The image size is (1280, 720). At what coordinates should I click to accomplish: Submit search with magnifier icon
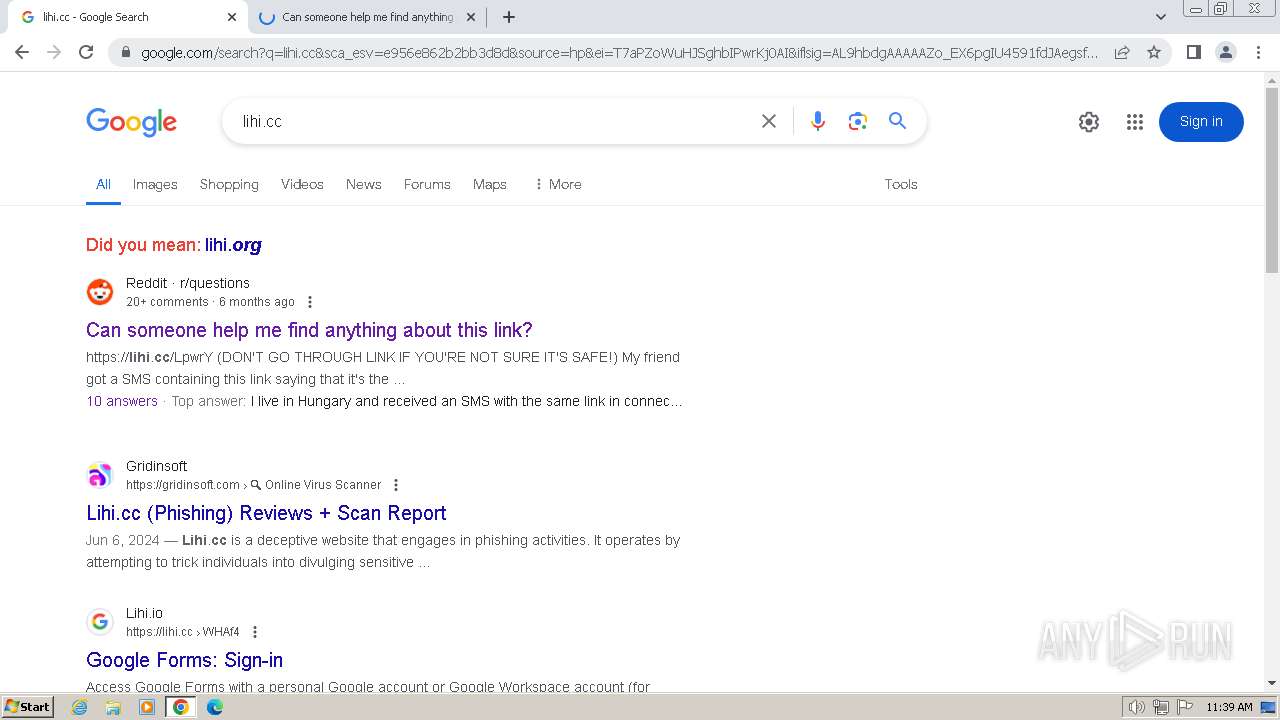pyautogui.click(x=897, y=121)
